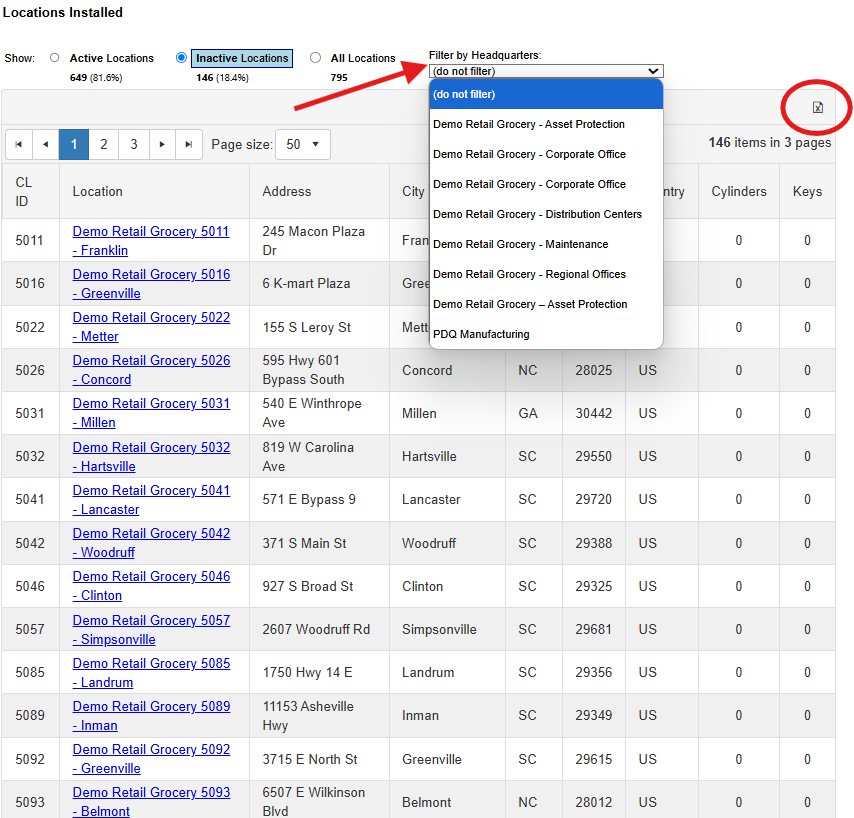Export the list with the Excel icon
This screenshot has height=818, width=854.
[817, 107]
